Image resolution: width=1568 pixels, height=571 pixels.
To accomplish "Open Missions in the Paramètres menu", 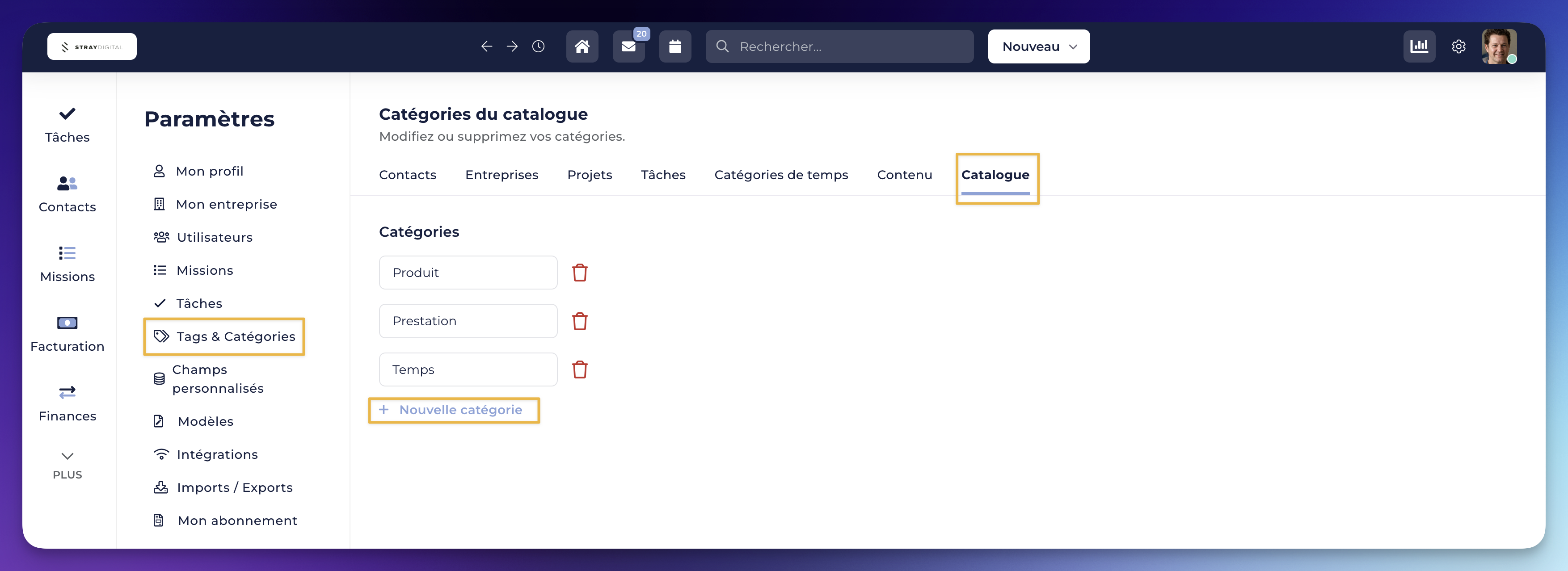I will pos(193,271).
